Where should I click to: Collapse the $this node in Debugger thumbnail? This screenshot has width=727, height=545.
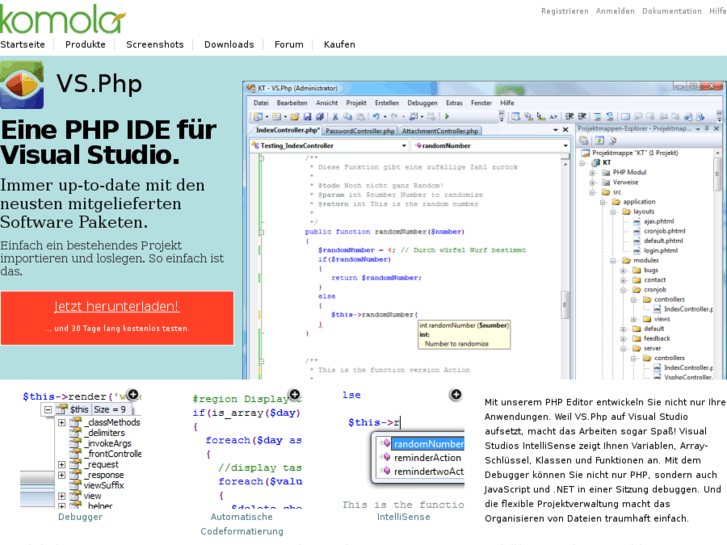click(x=48, y=410)
